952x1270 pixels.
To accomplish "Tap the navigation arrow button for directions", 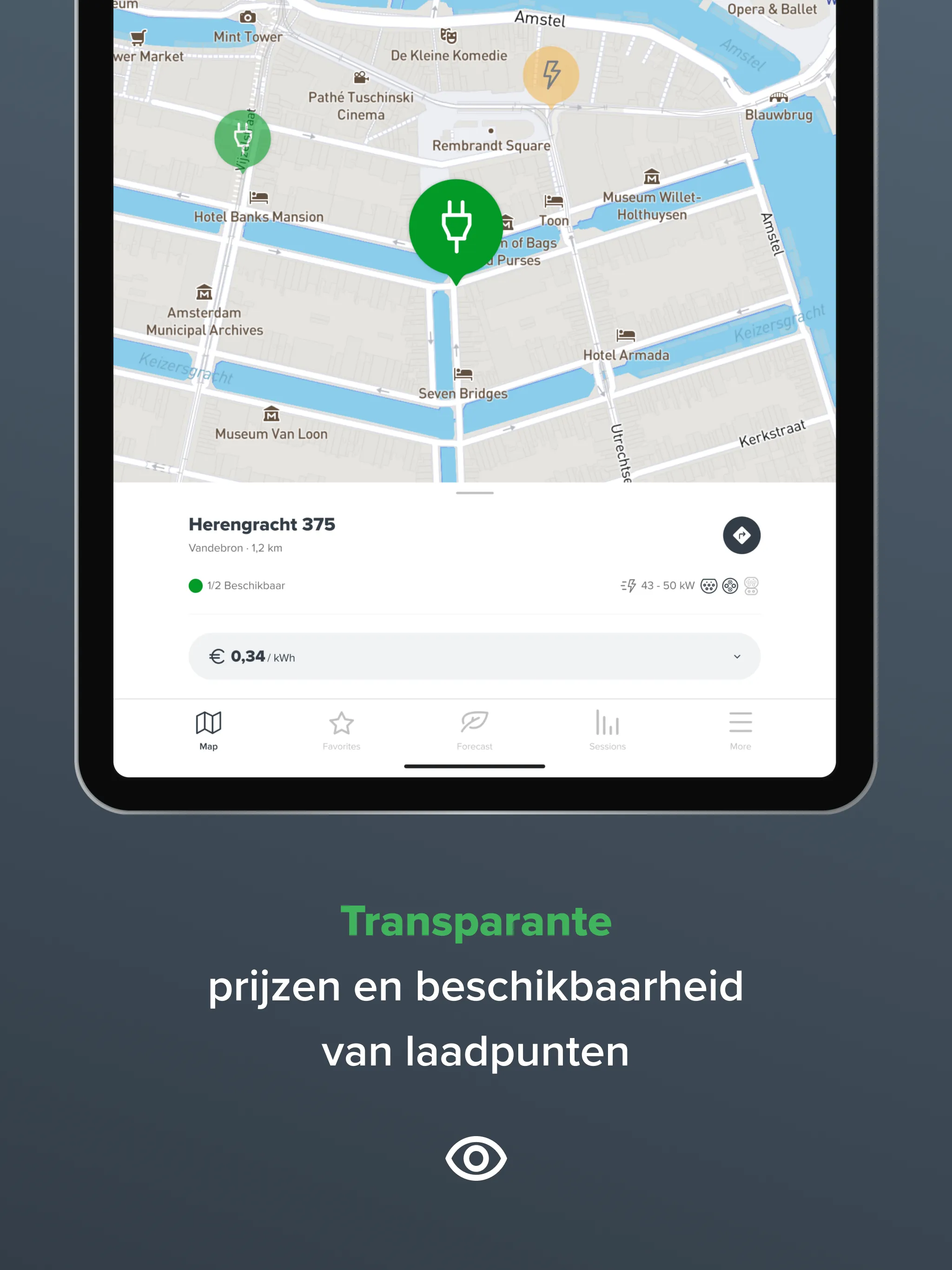I will pyautogui.click(x=741, y=534).
